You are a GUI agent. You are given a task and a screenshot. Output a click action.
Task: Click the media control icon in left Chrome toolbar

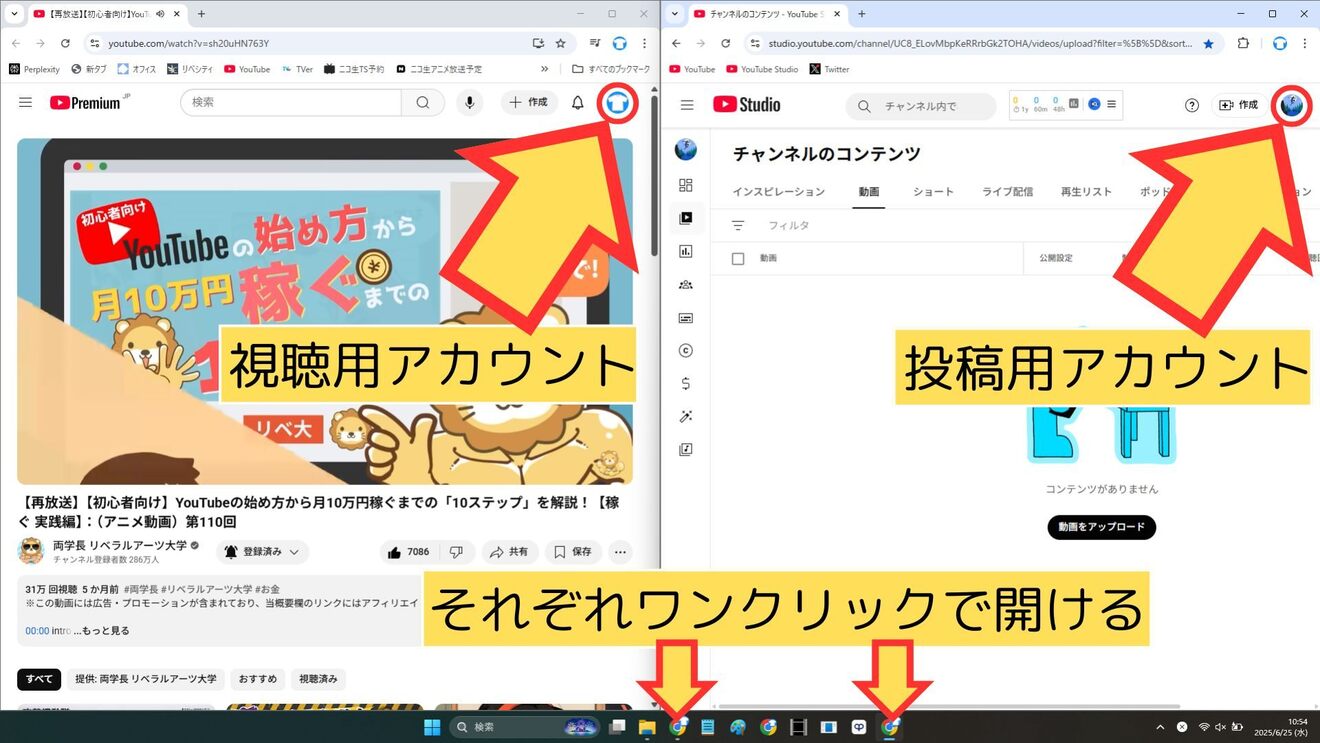coord(595,43)
